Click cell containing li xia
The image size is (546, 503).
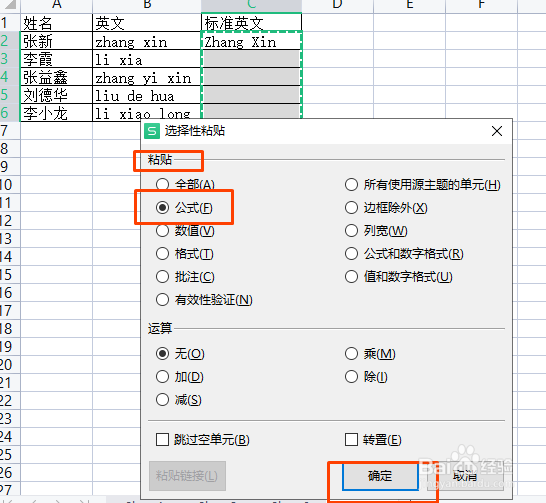pyautogui.click(x=147, y=59)
